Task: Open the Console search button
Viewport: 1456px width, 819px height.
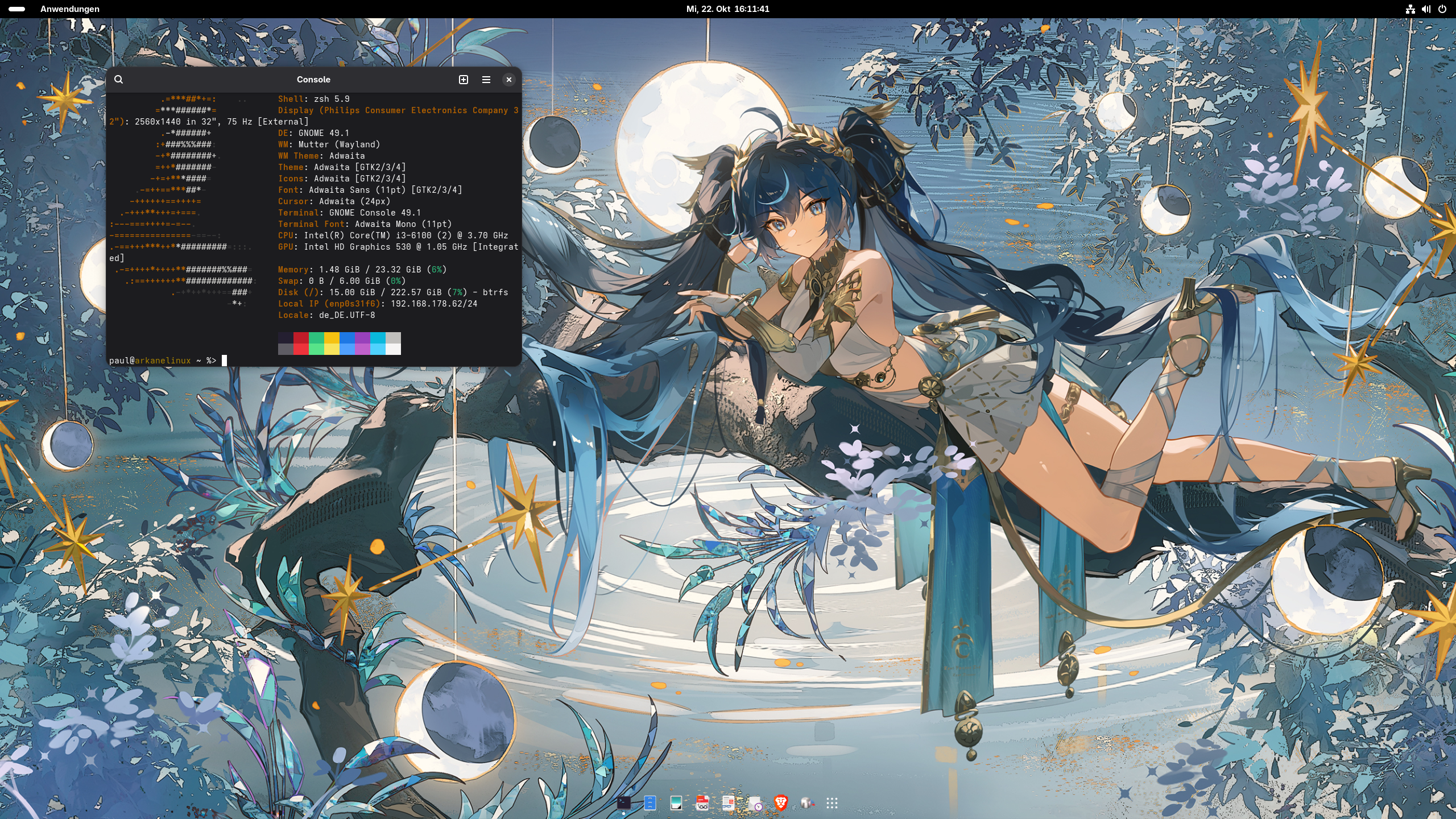Action: pos(118,80)
